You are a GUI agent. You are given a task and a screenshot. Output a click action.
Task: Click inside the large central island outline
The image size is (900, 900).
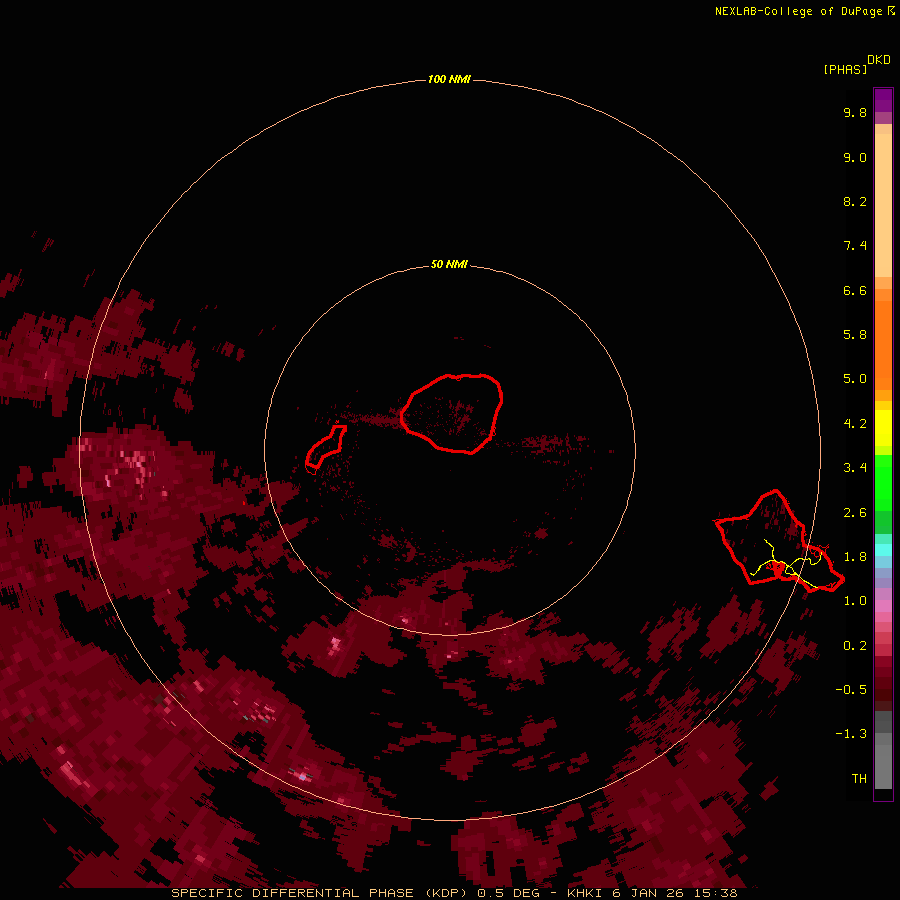click(452, 413)
